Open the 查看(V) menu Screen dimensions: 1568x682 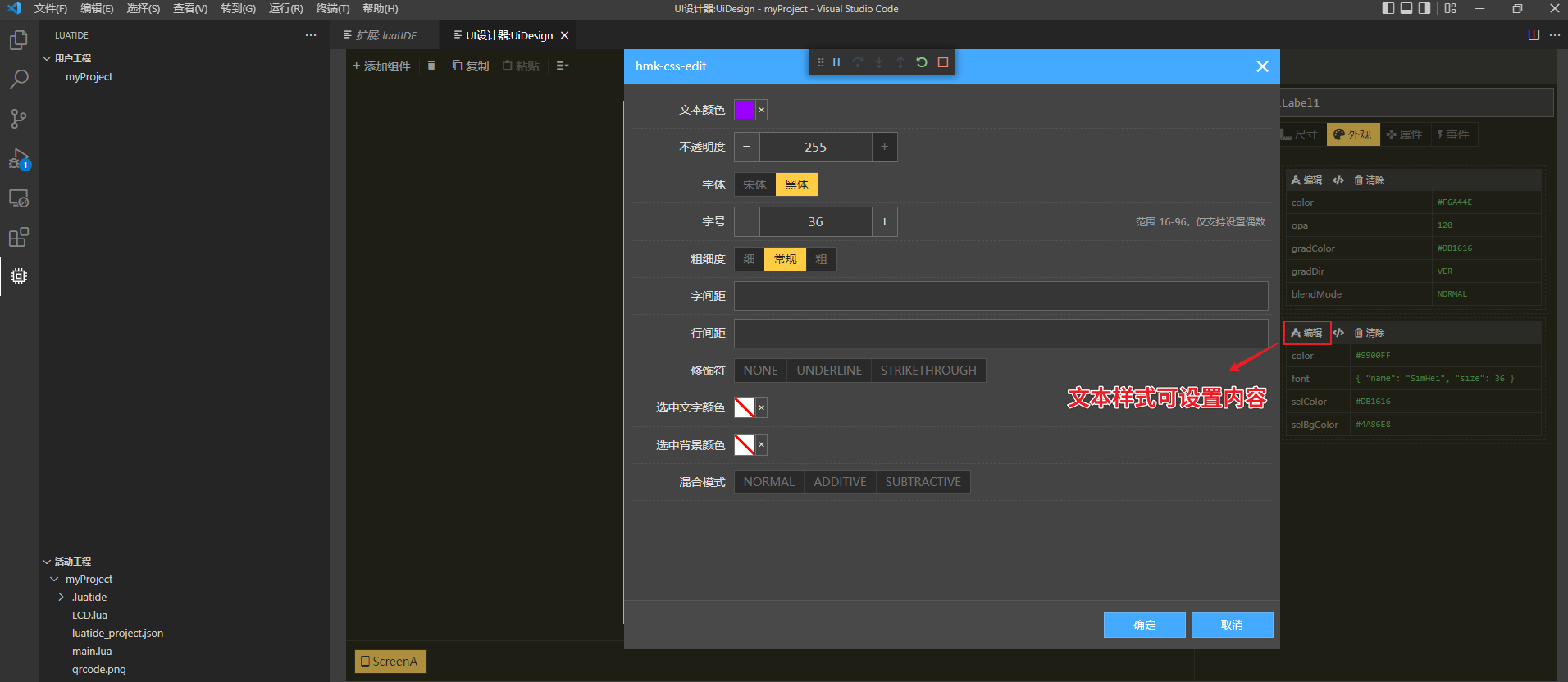pyautogui.click(x=190, y=9)
